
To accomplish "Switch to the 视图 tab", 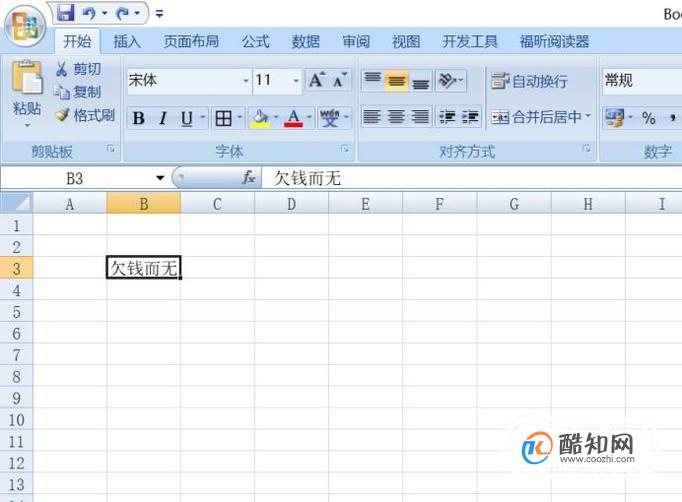I will coord(406,42).
